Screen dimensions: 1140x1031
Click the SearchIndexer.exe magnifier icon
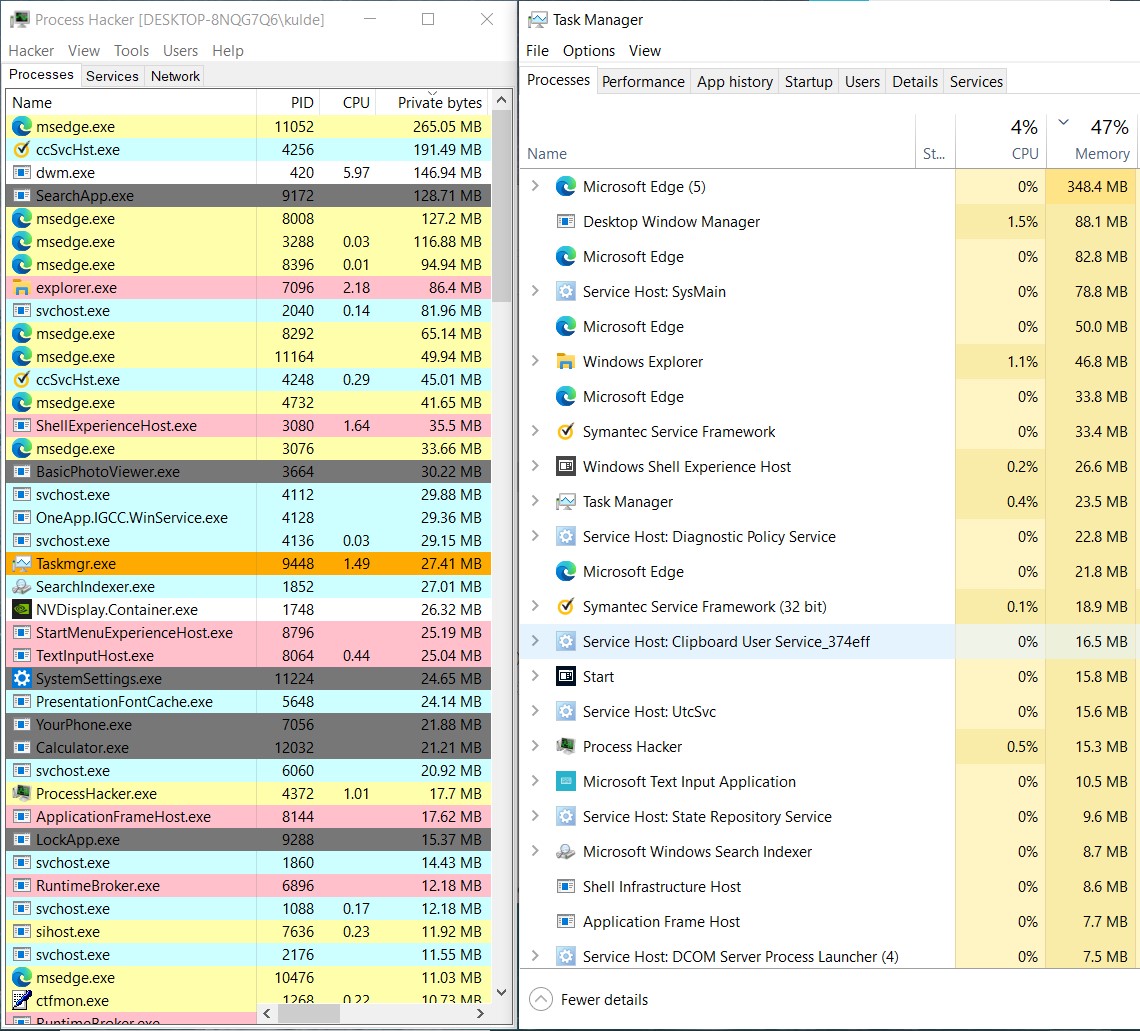[21, 586]
